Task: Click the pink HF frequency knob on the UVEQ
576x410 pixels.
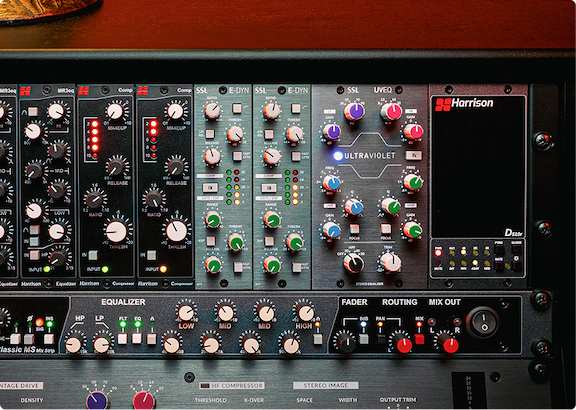Action: point(391,111)
